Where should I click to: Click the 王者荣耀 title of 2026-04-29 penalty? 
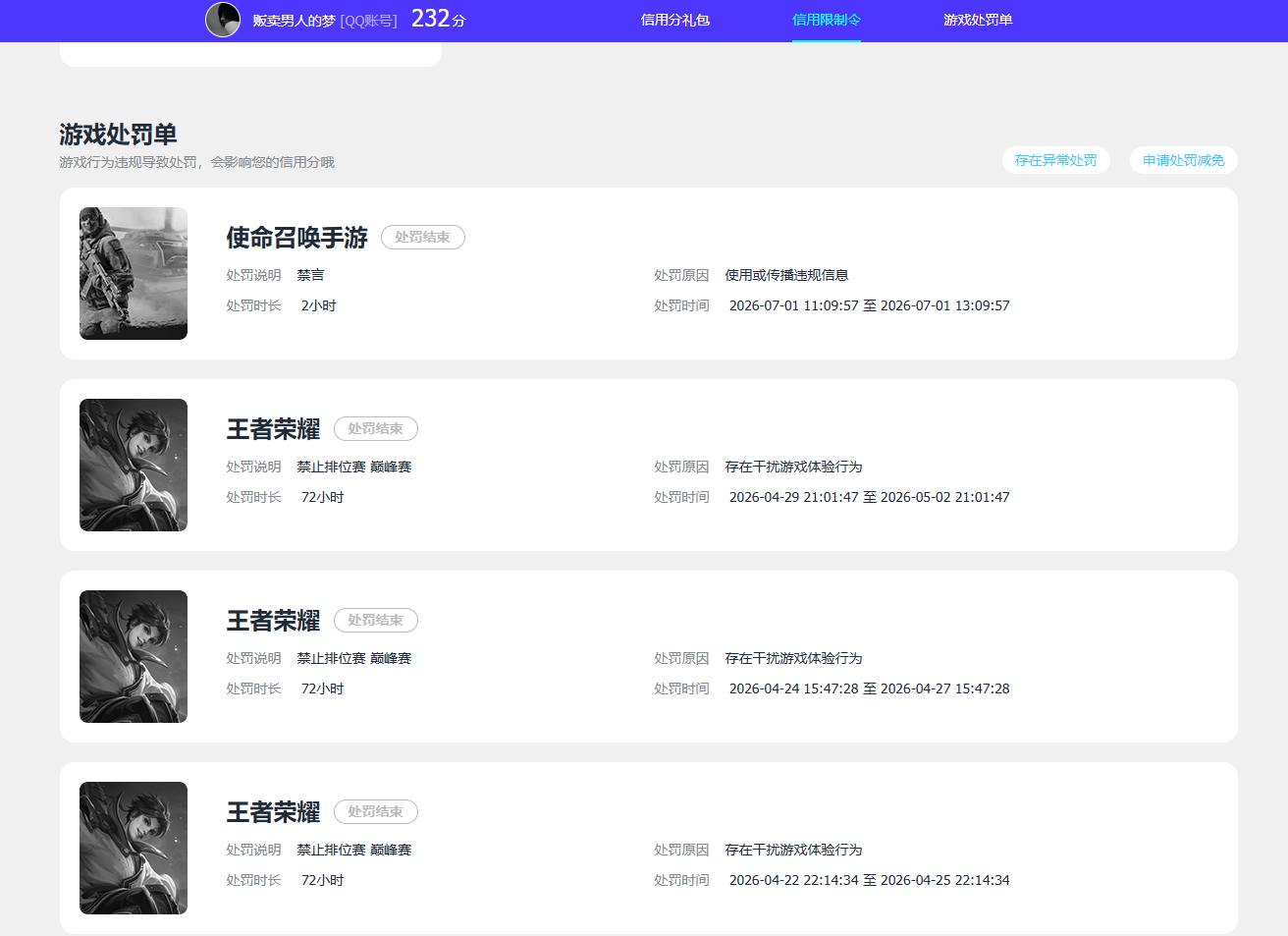(274, 428)
